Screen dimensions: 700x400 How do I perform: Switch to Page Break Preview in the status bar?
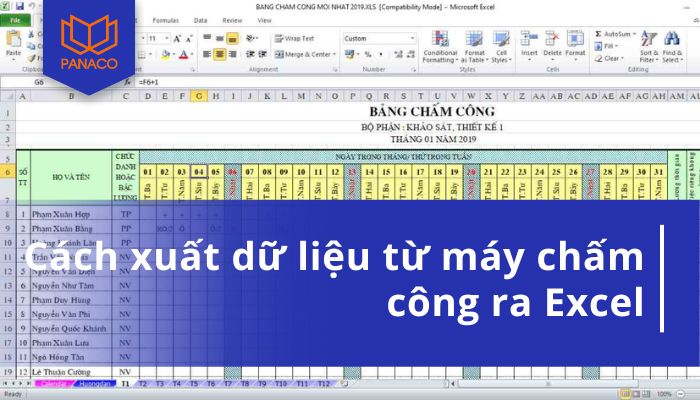coord(646,394)
